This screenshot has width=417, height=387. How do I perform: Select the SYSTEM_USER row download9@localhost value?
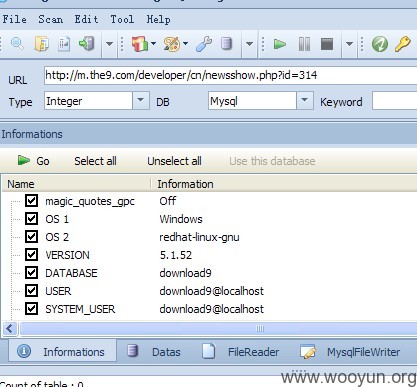pyautogui.click(x=211, y=309)
